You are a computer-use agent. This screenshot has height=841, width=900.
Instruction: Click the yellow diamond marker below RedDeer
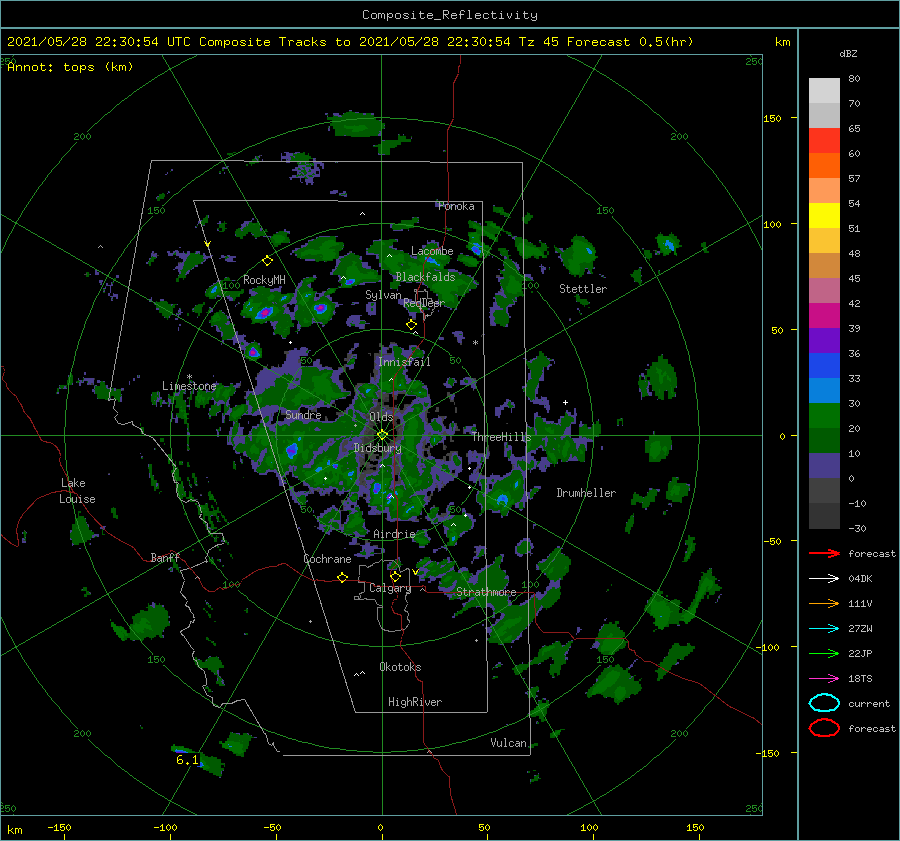411,325
